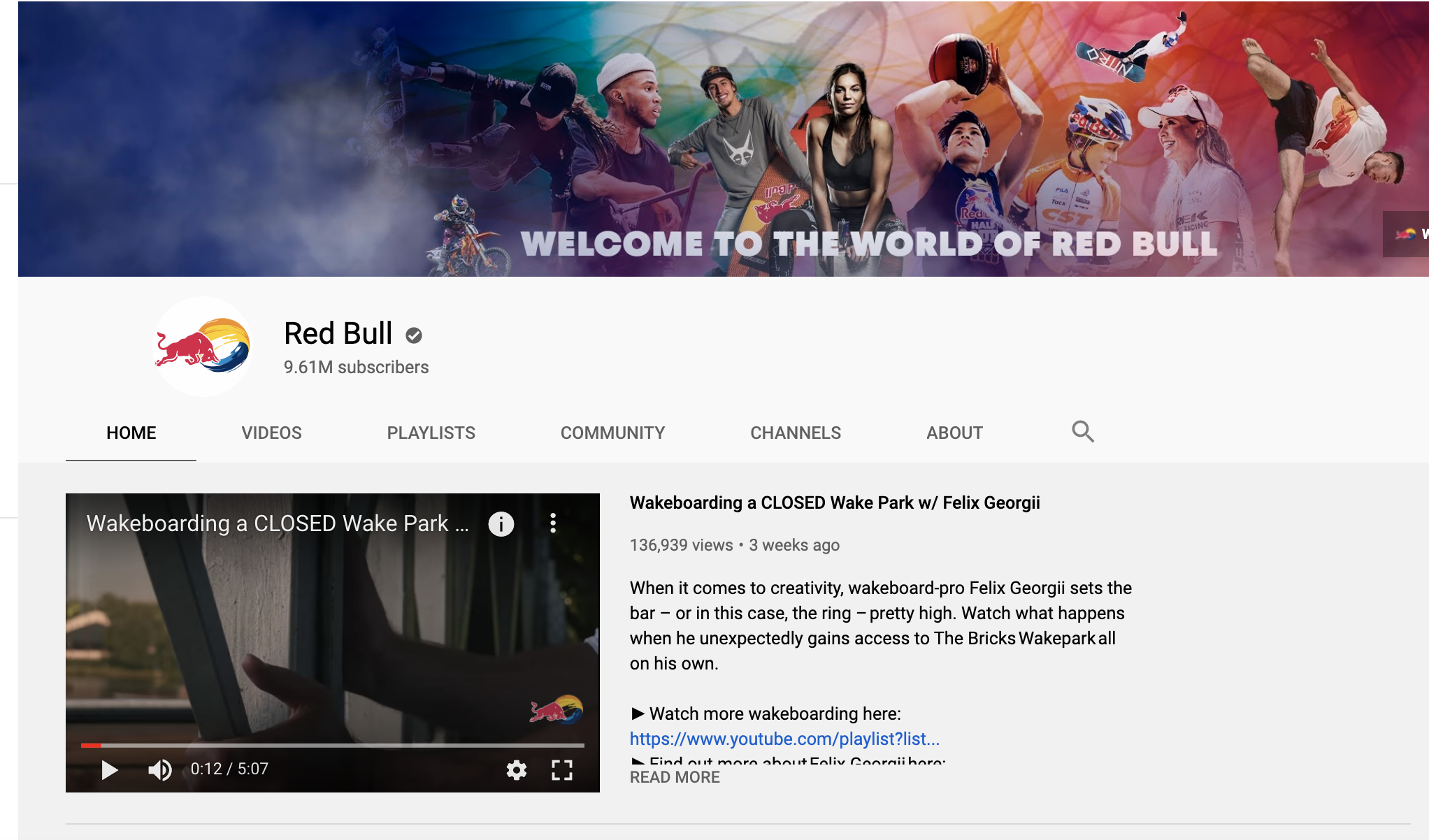Click the verified checkmark badge beside Red Bull
The width and height of the screenshot is (1429, 840).
(x=414, y=335)
